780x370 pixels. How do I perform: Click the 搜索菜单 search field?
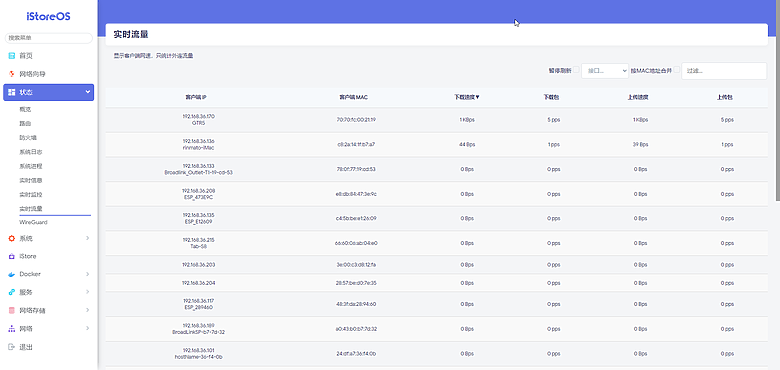click(48, 38)
